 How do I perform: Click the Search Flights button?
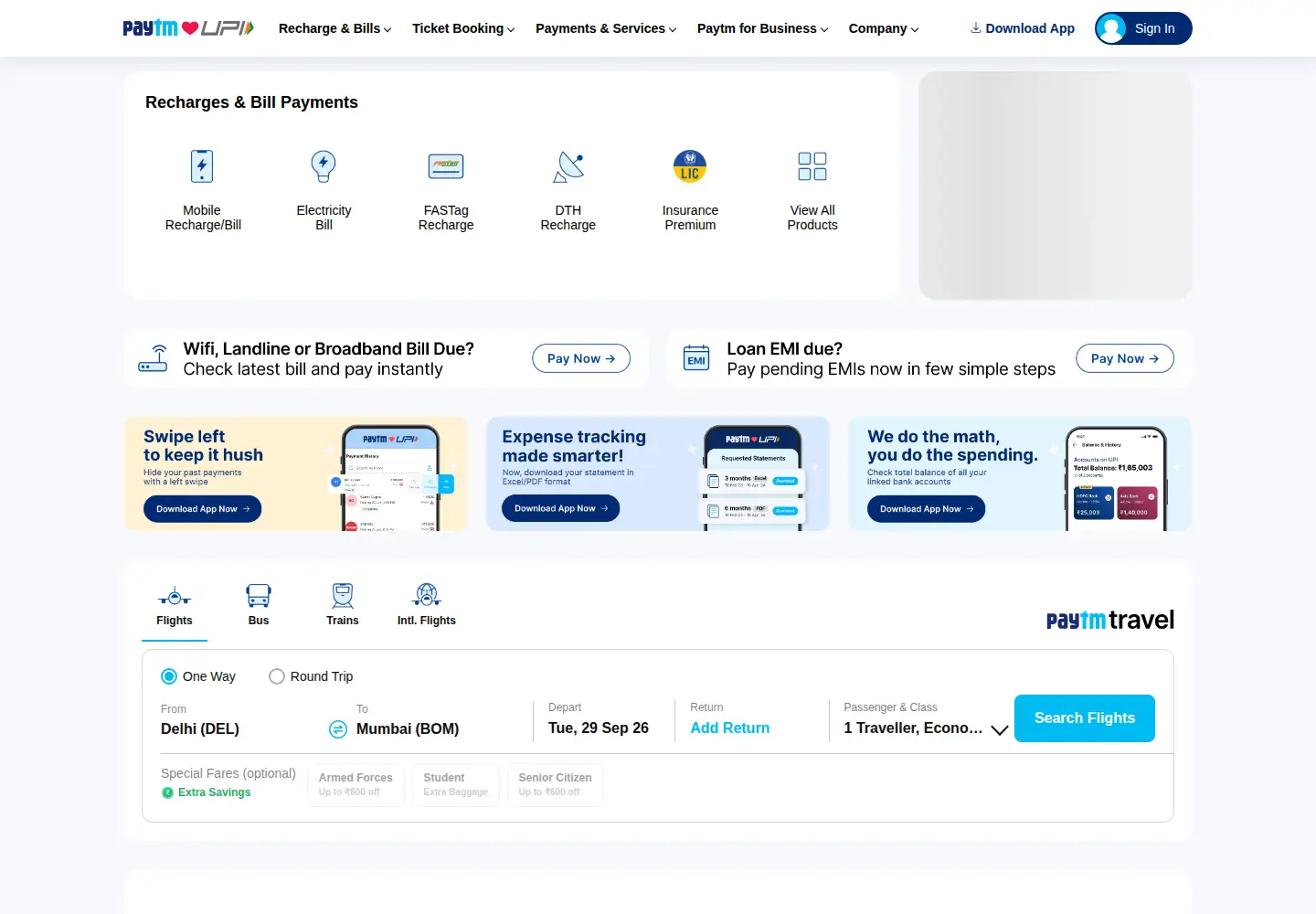(1085, 718)
